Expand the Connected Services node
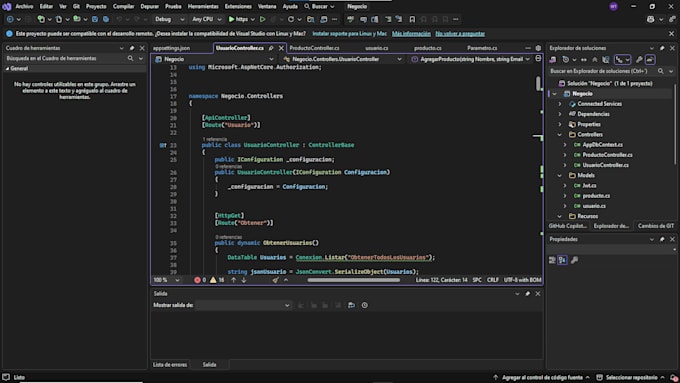680x383 pixels. 560,104
